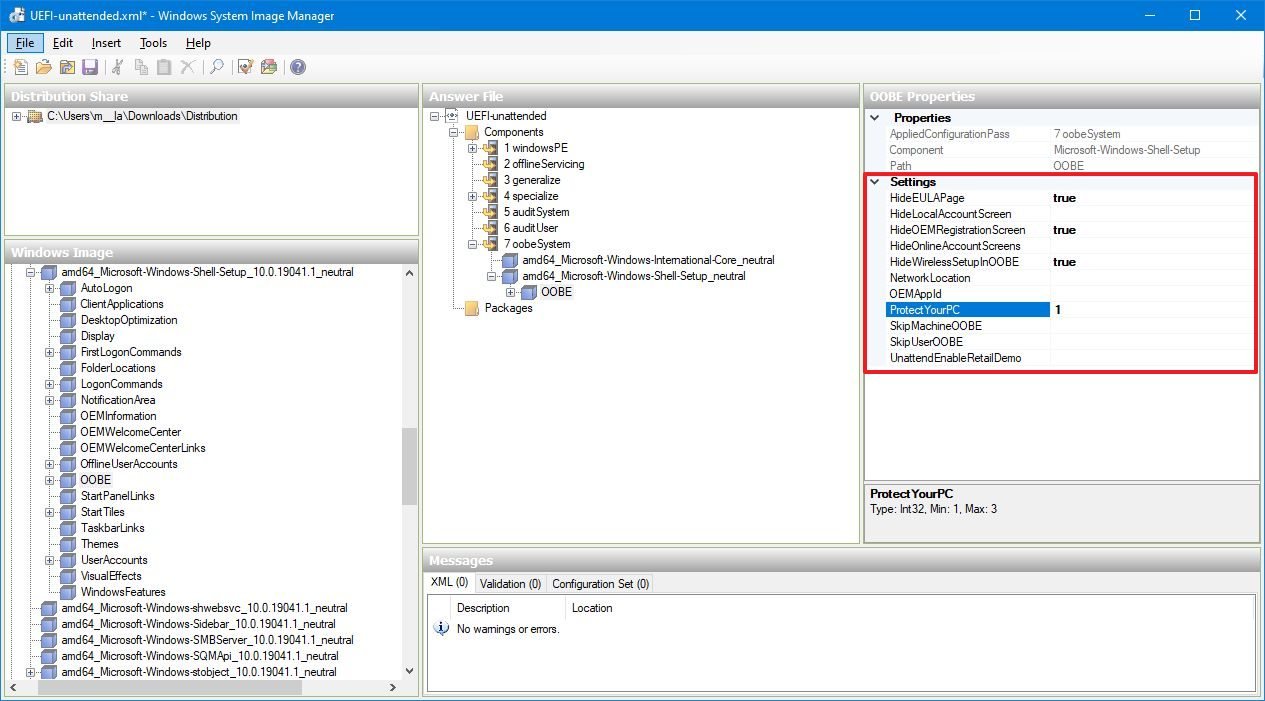Open Help with the question mark icon
1265x701 pixels.
tap(298, 67)
